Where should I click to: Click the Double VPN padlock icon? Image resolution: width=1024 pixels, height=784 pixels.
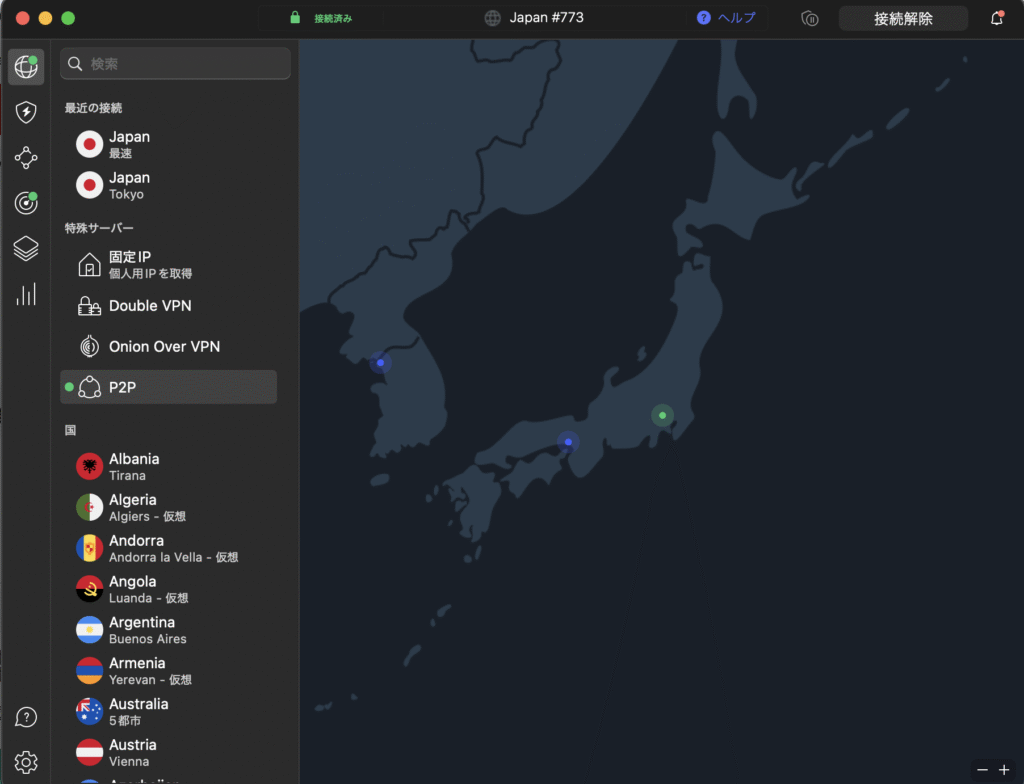[89, 306]
